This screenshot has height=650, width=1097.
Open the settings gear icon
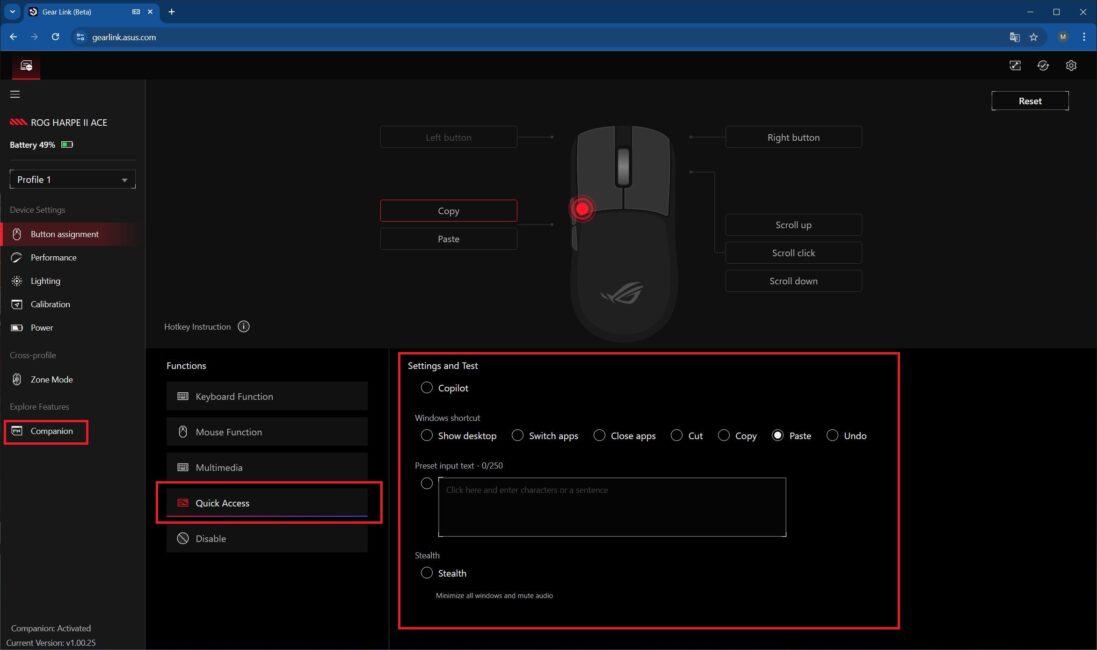(1070, 65)
